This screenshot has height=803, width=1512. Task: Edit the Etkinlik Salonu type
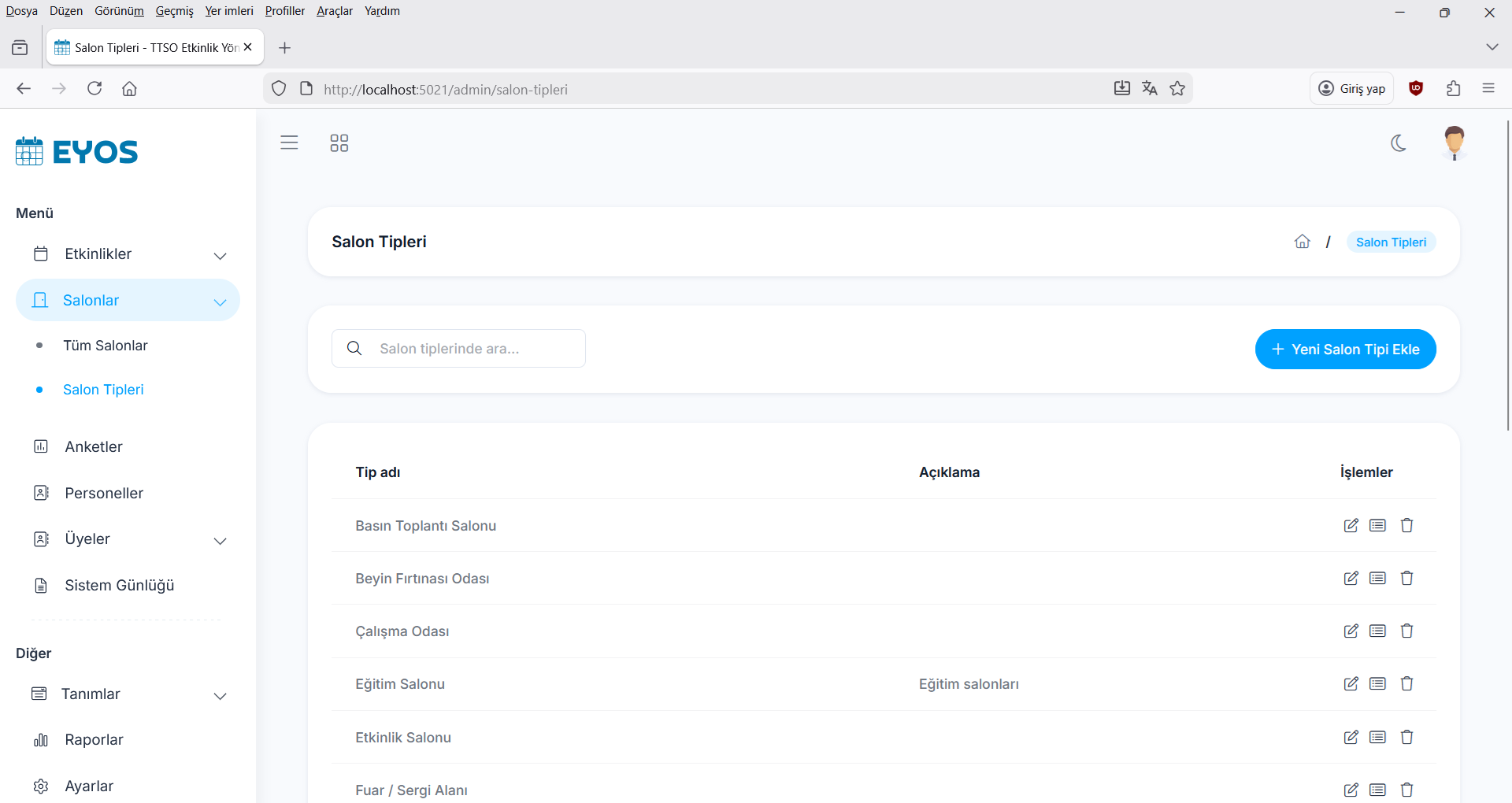(x=1351, y=738)
